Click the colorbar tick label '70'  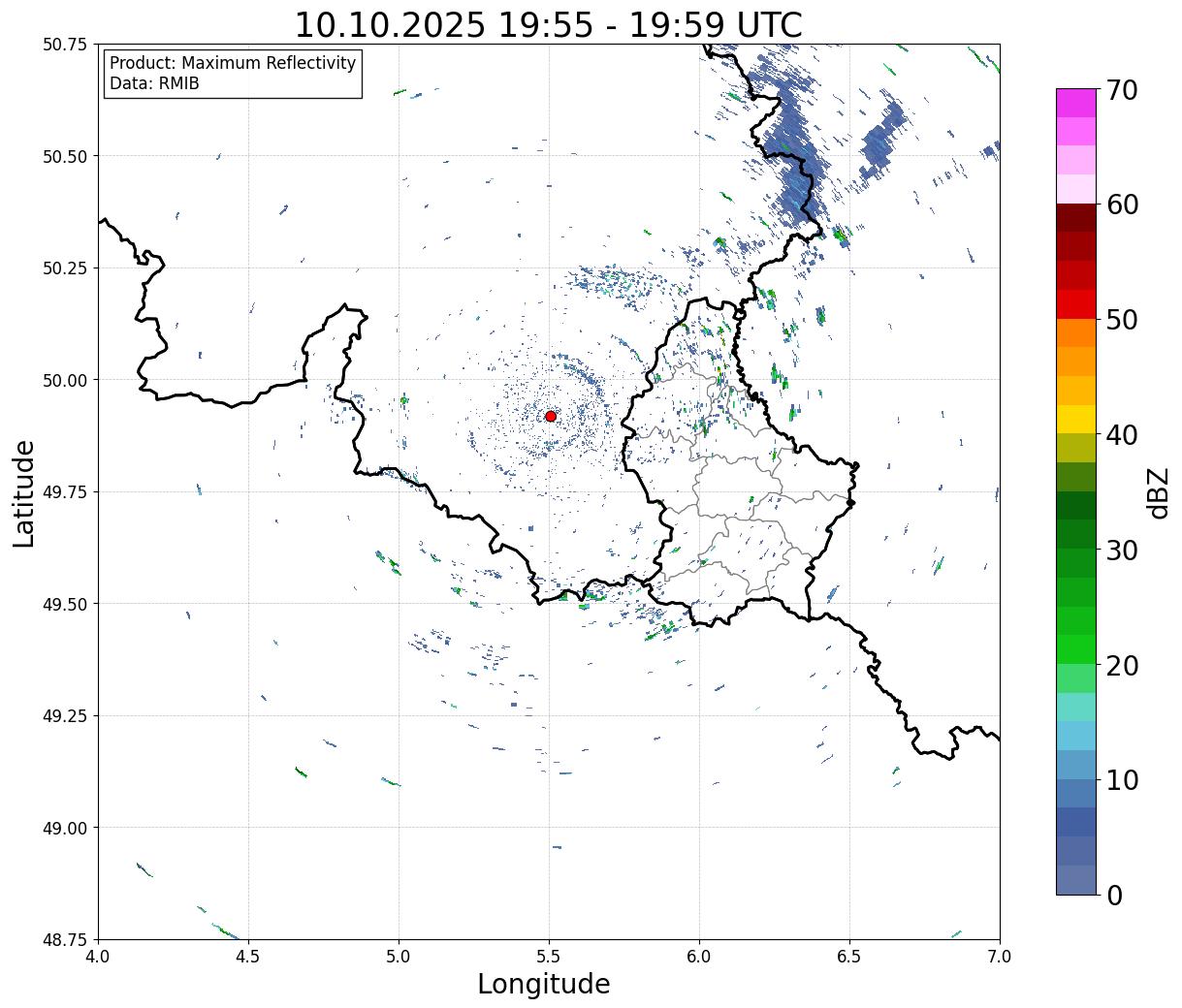[1121, 90]
